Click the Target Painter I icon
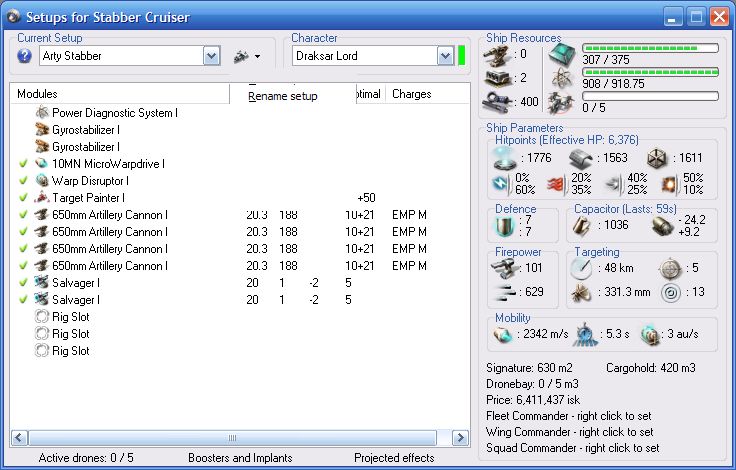This screenshot has height=470, width=736. point(42,198)
